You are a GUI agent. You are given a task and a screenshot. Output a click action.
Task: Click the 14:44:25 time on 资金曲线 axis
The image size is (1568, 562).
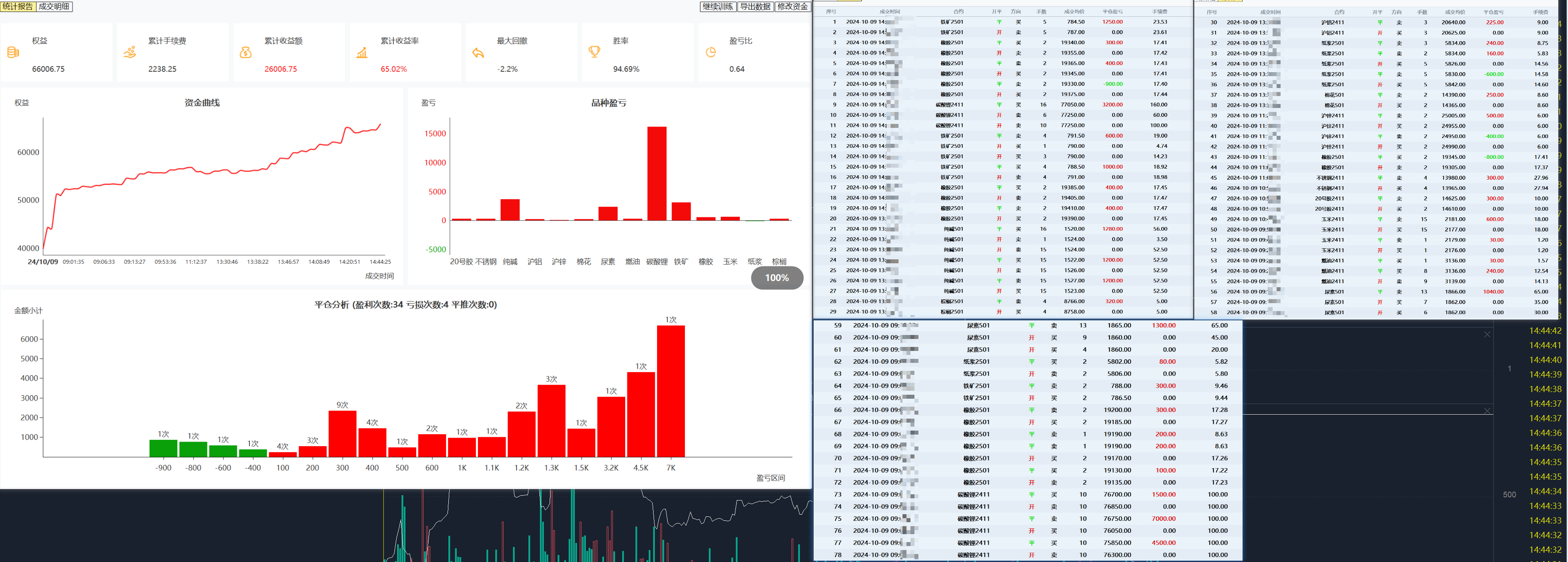[x=380, y=262]
